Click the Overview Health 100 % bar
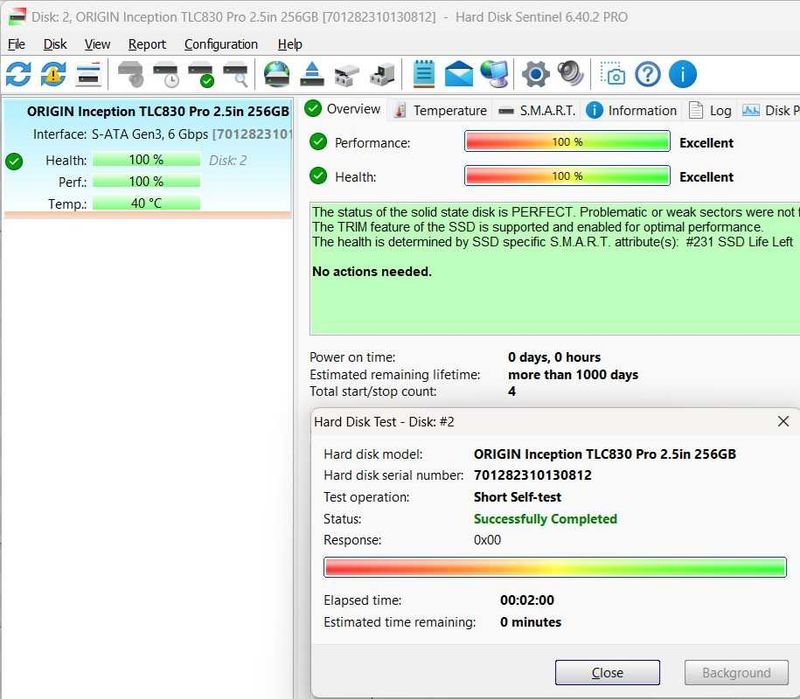800x699 pixels. (567, 176)
